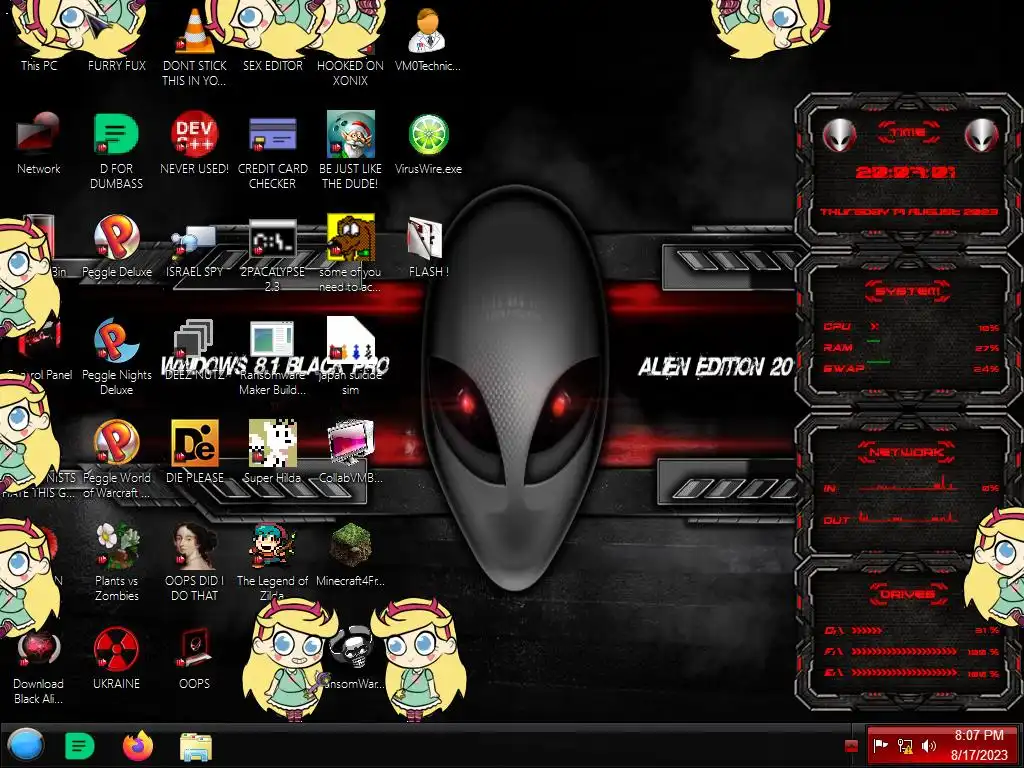The image size is (1024, 768).
Task: Click the E:\ drive usage bar in Drives gadget
Action: pos(911,672)
